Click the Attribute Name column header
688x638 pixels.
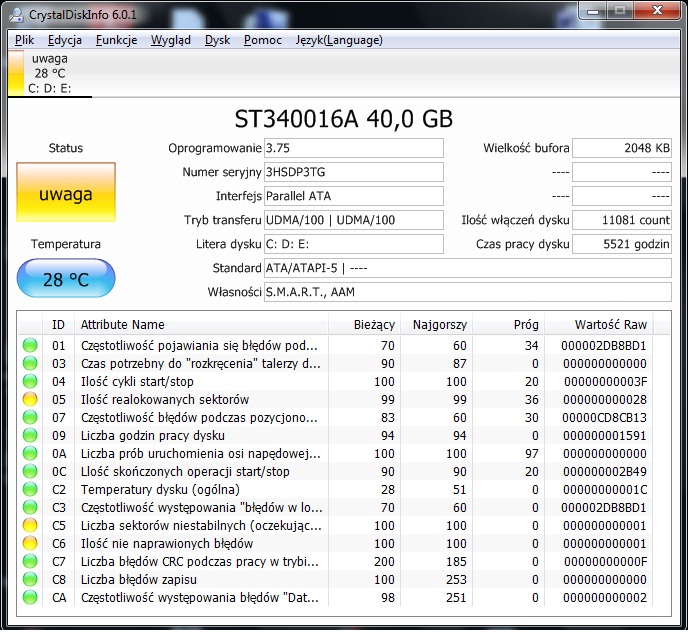[201, 324]
